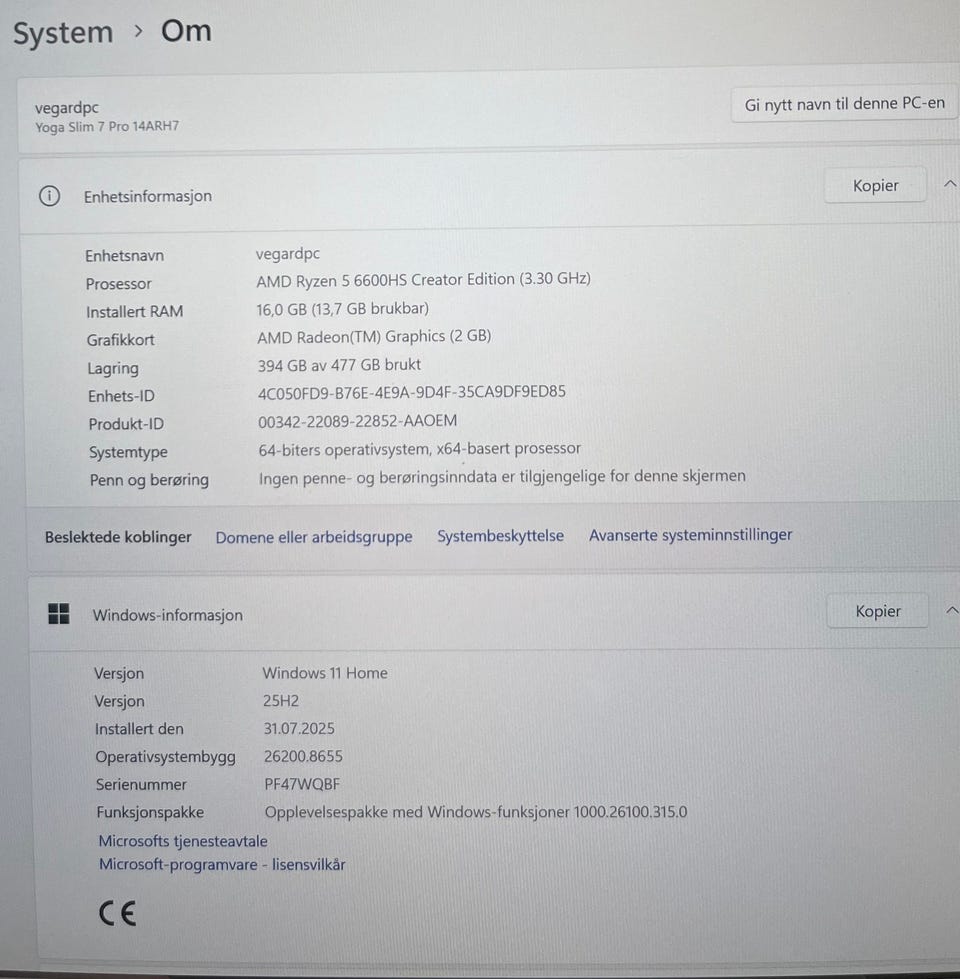
Task: Select the Serienummer value PF47WQBF
Action: [302, 784]
